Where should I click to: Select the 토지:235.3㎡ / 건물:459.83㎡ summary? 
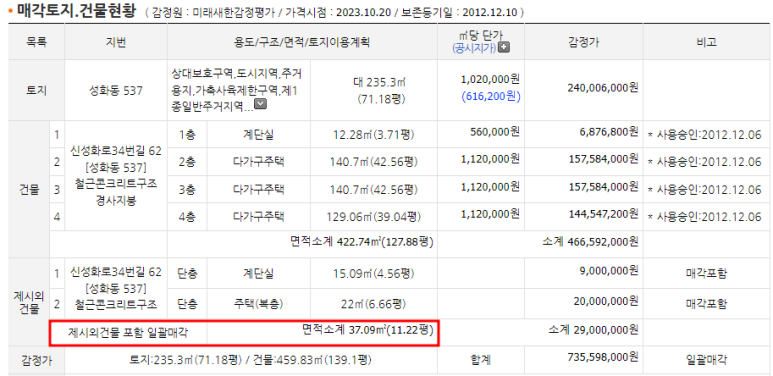click(251, 360)
